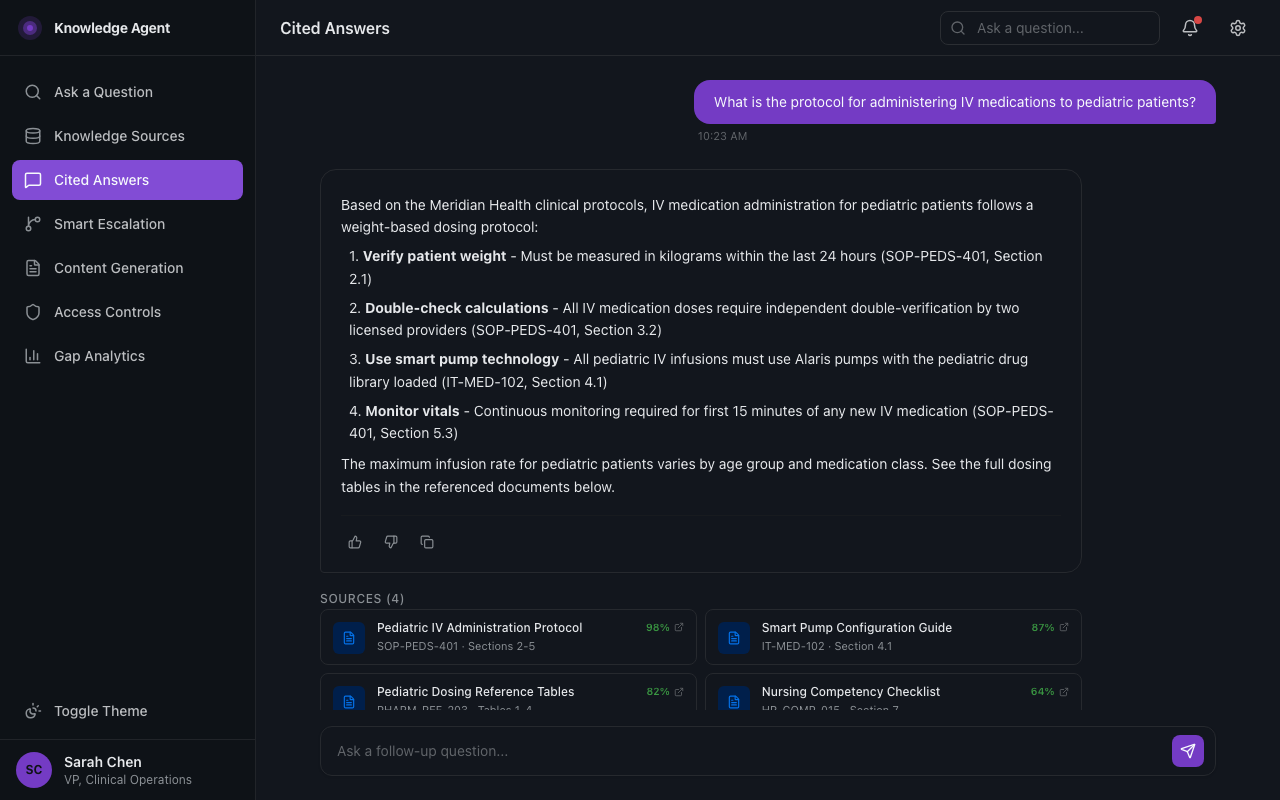Click the follow-up question input field
The height and width of the screenshot is (800, 1280).
click(700, 751)
